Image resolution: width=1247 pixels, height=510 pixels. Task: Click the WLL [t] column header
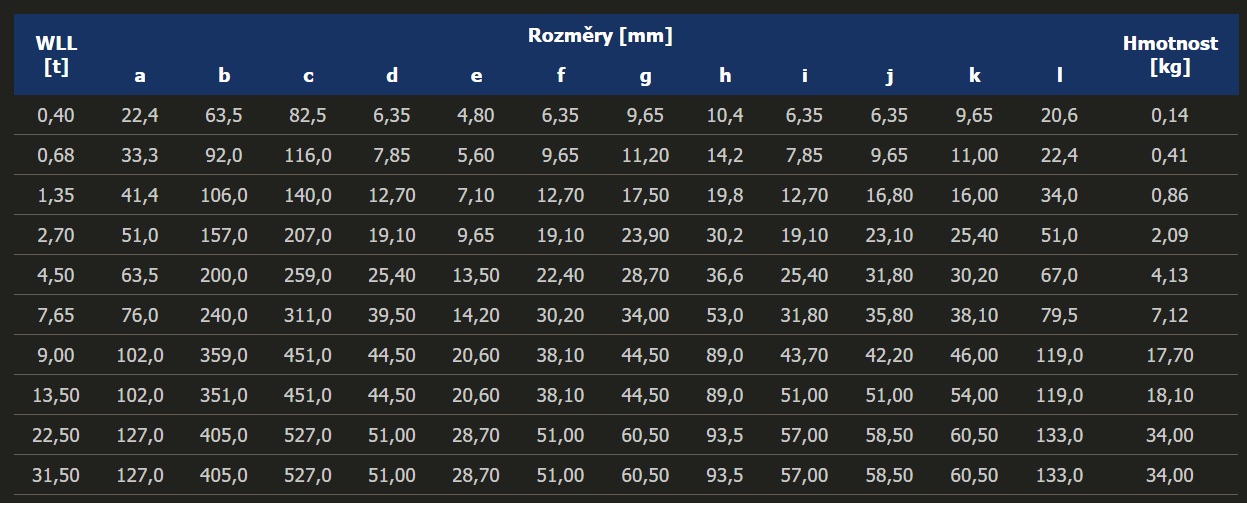56,55
